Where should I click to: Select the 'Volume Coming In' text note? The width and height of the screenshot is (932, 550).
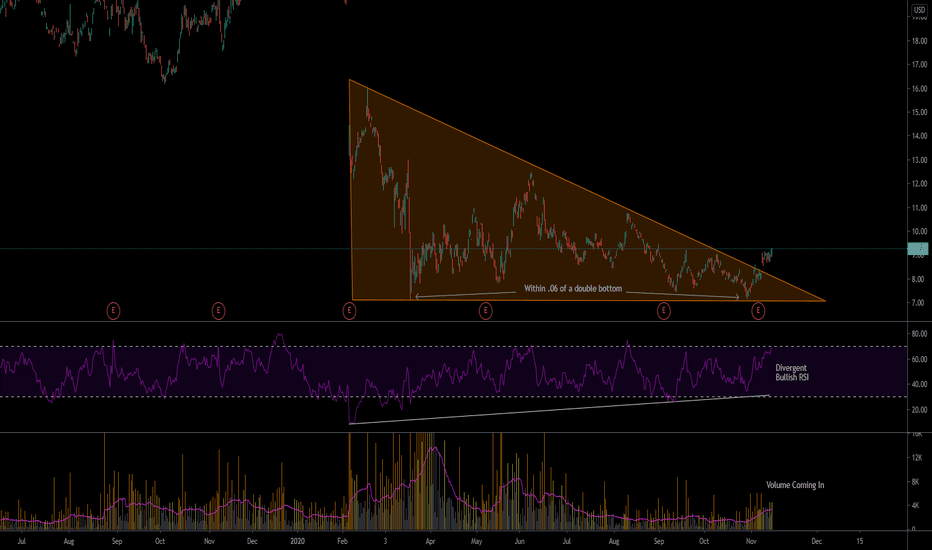(x=795, y=485)
